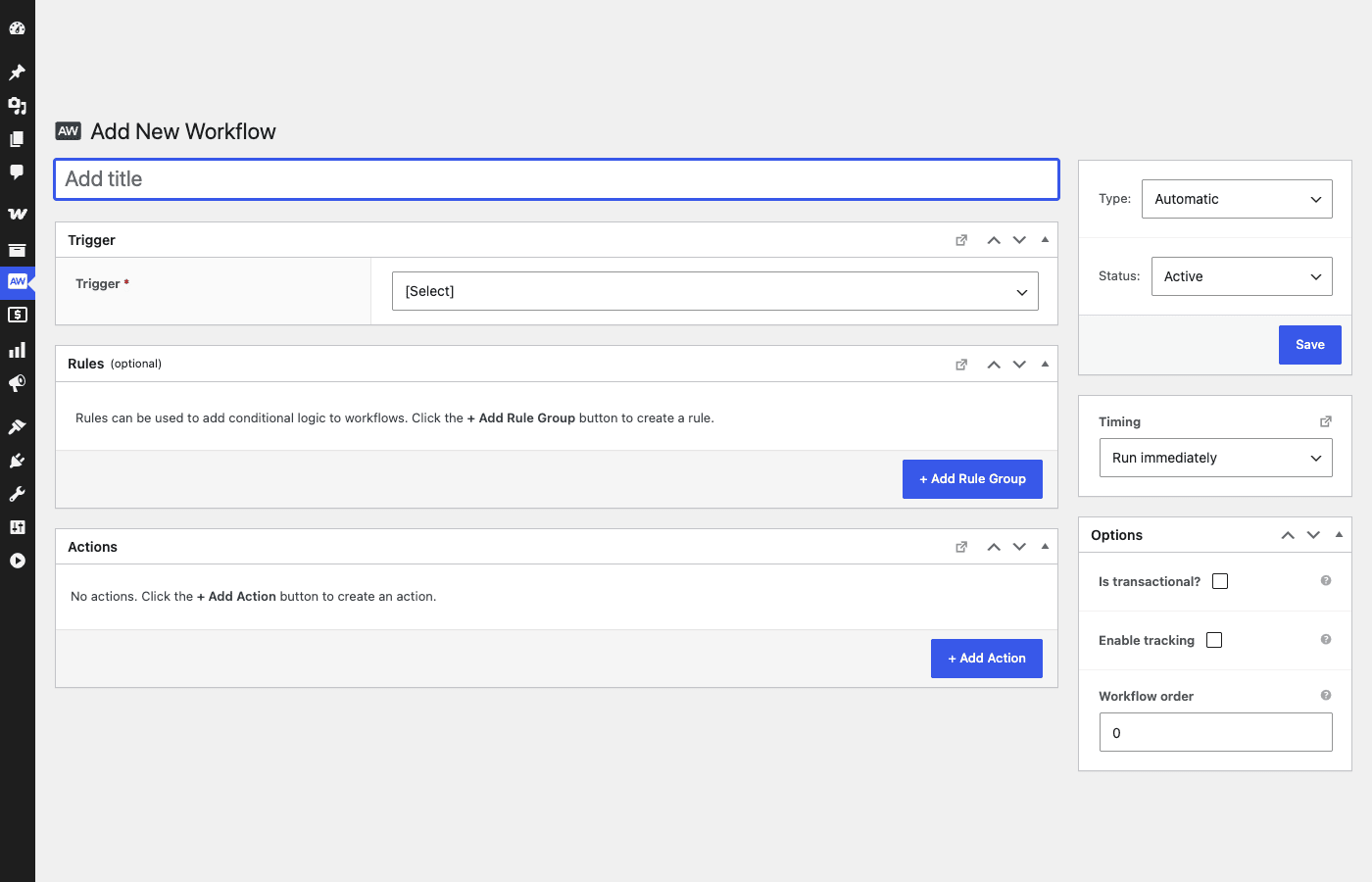Collapse the Trigger panel toggle triangle
This screenshot has height=882, width=1372.
1045,239
